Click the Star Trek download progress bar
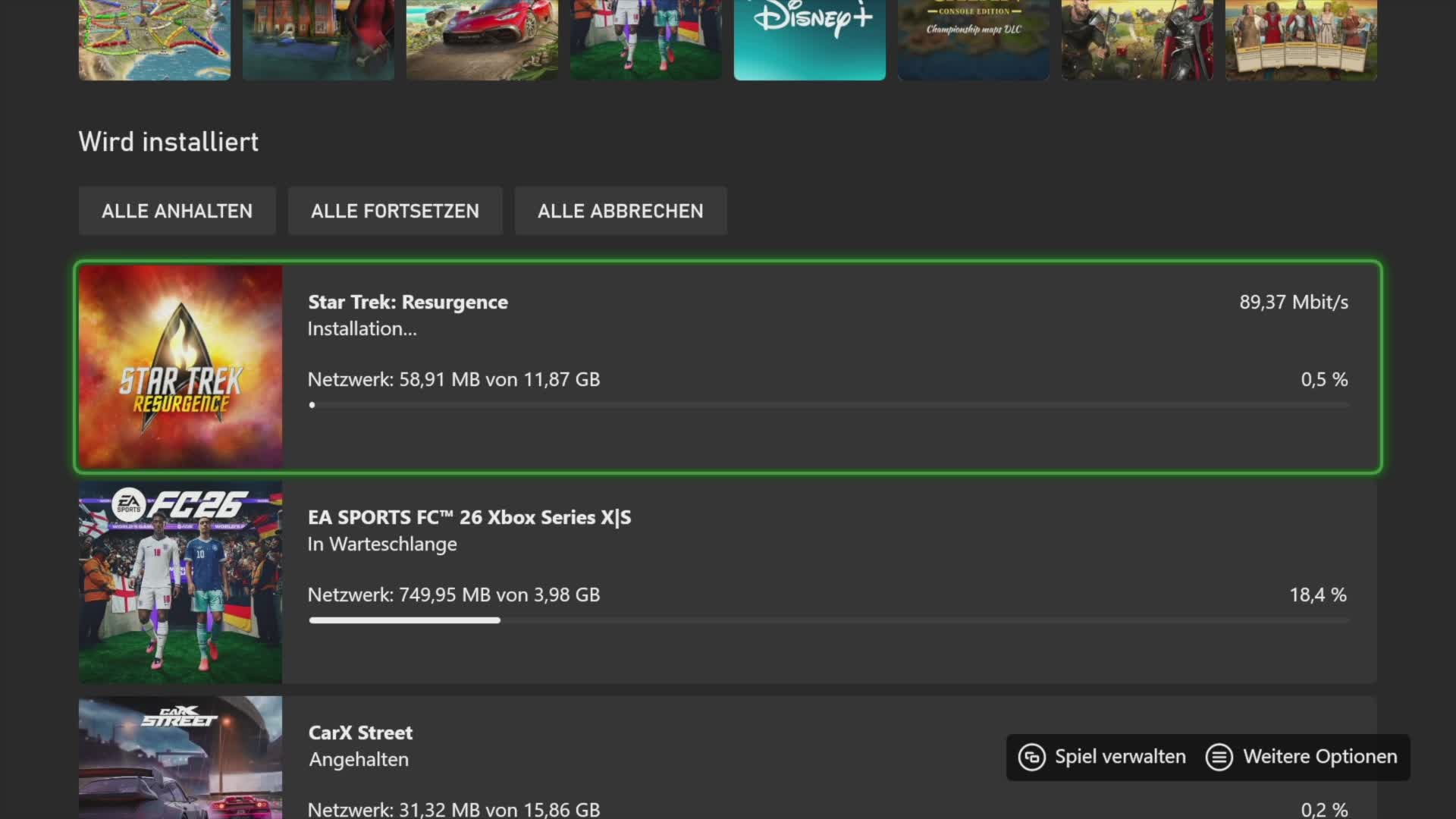Image resolution: width=1456 pixels, height=819 pixels. tap(829, 405)
